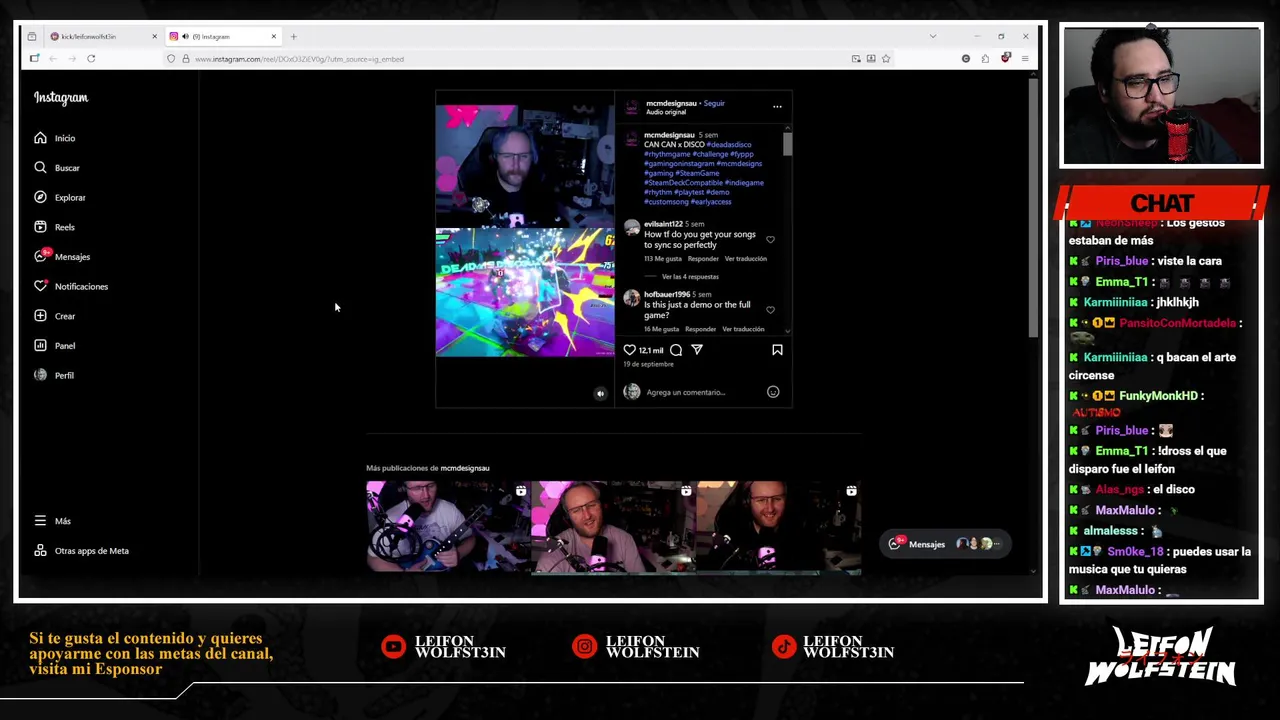Click the browser forward arrow
The height and width of the screenshot is (720, 1280).
click(71, 59)
